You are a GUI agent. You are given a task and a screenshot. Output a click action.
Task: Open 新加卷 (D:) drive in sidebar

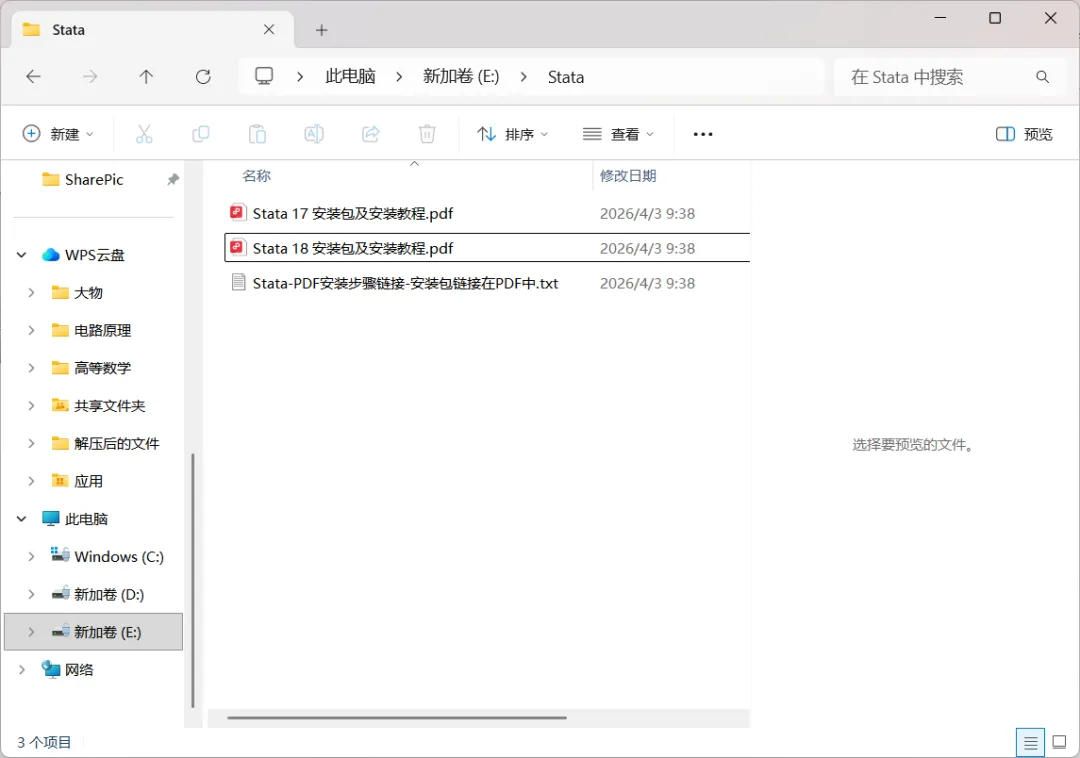coord(97,594)
